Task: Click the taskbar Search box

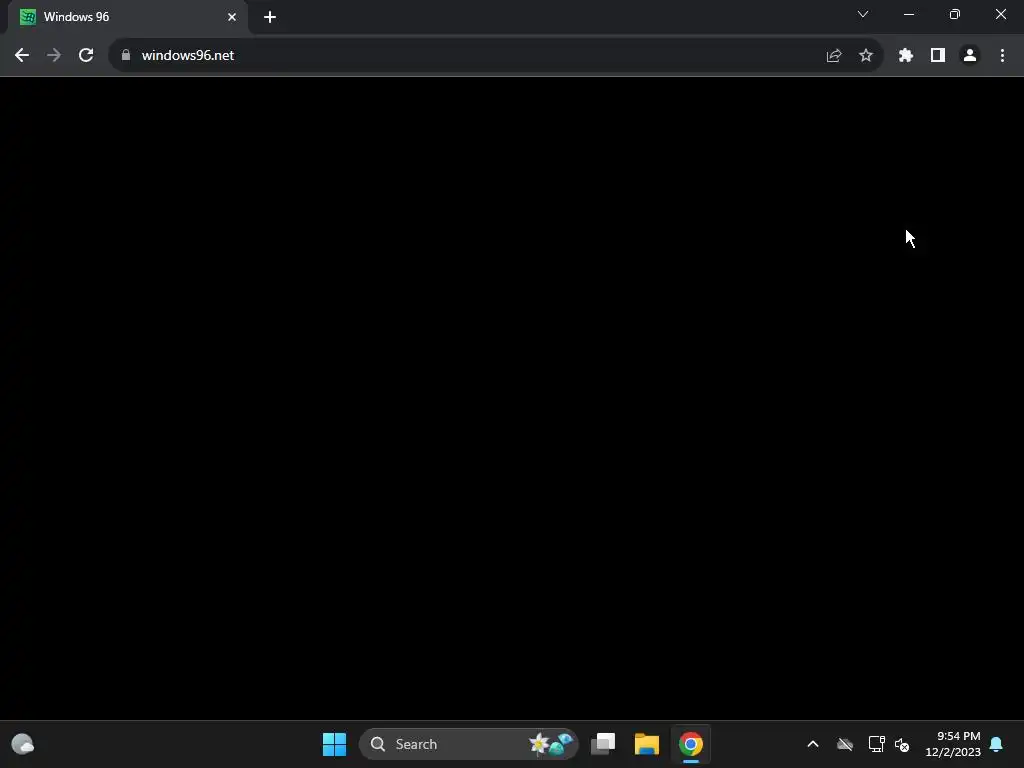Action: 469,744
